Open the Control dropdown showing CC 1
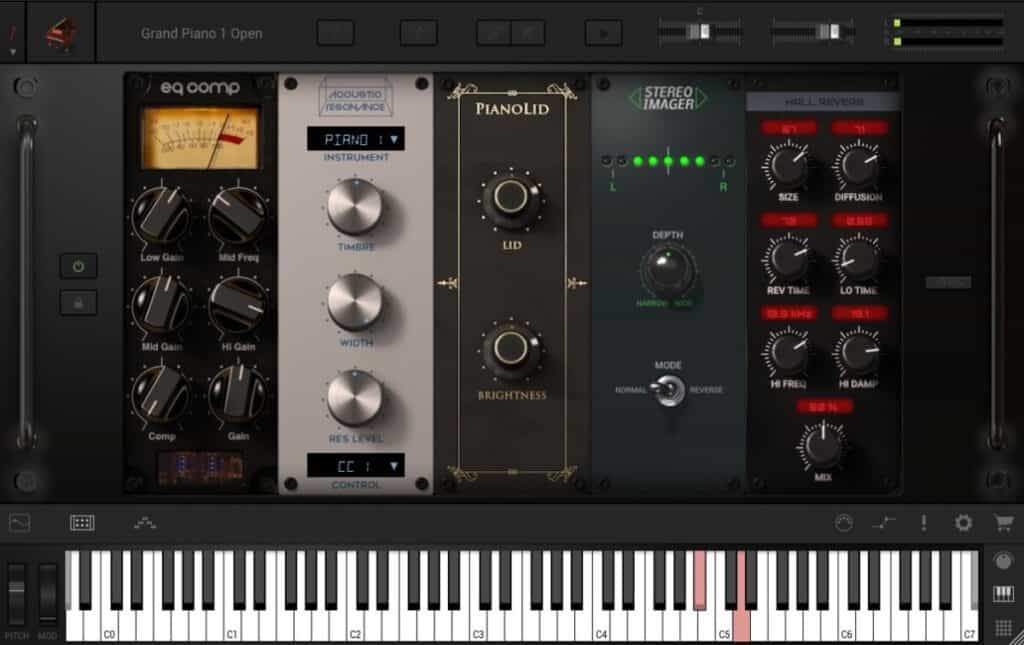Viewport: 1024px width, 645px height. pos(356,465)
